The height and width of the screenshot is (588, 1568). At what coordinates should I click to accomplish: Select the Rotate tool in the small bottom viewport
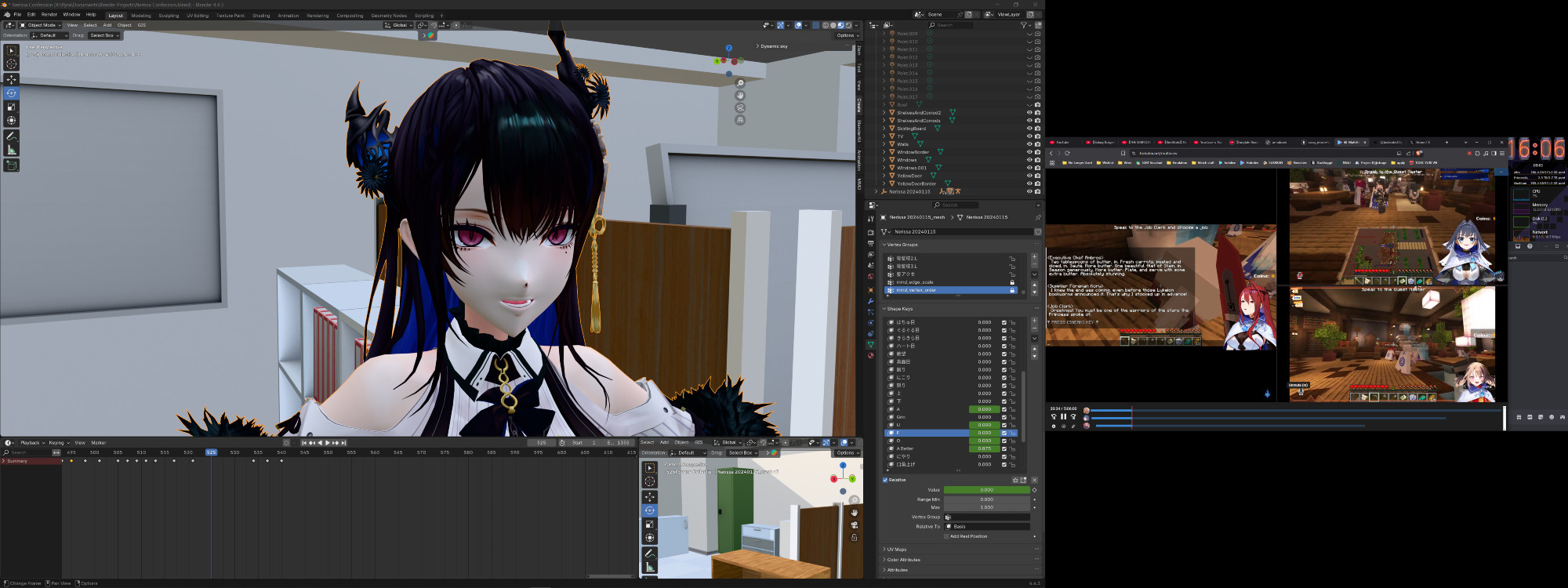click(650, 510)
